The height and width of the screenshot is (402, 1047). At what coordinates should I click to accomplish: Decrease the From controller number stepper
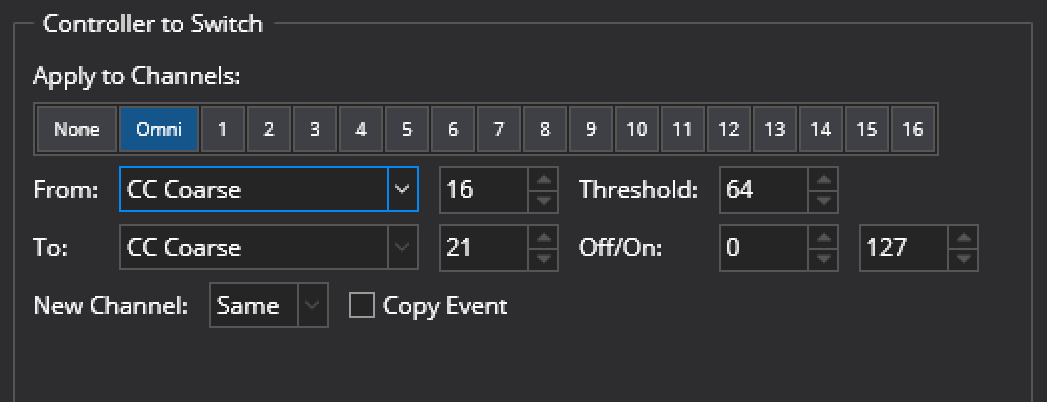[x=544, y=200]
